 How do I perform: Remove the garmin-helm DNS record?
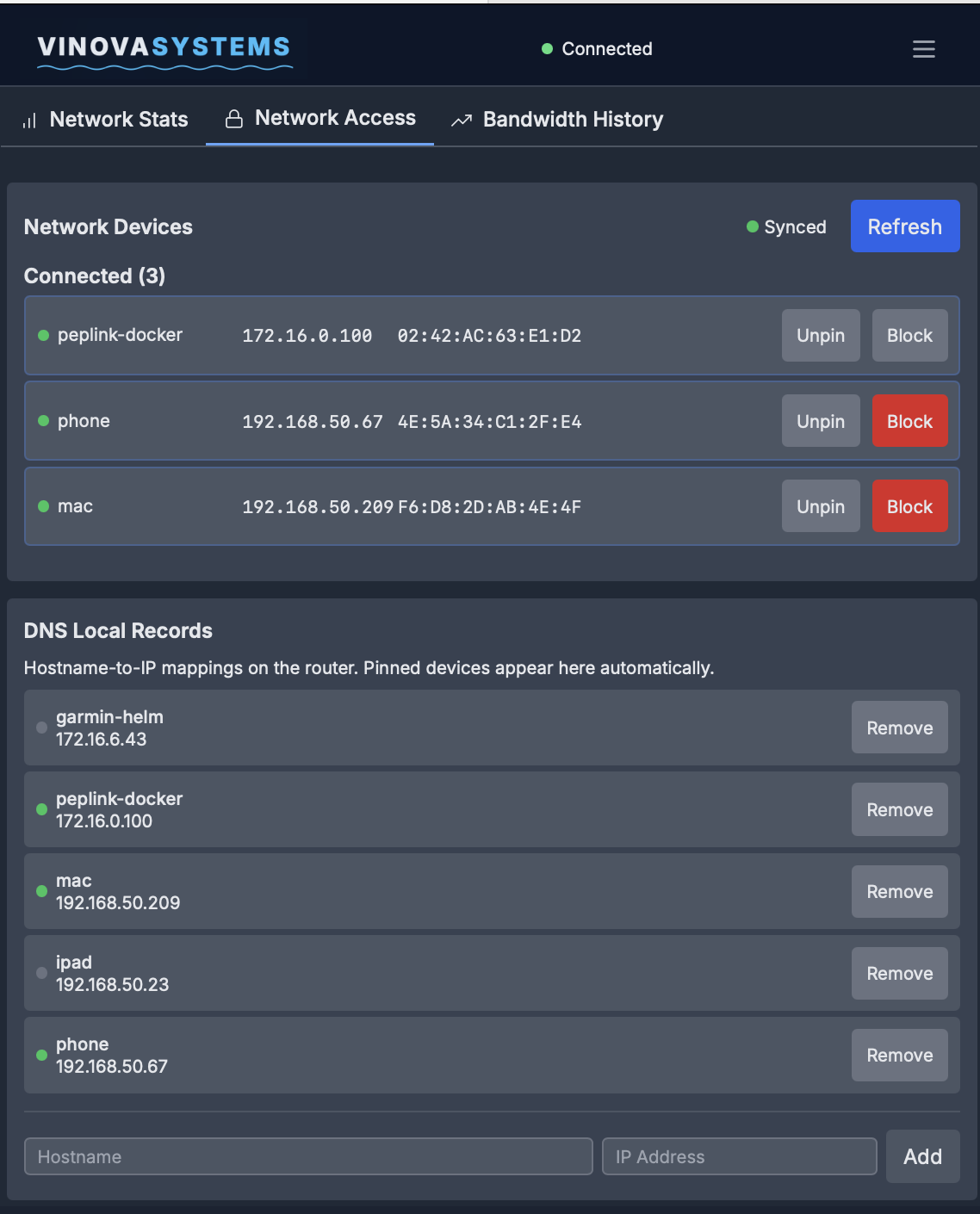click(899, 728)
